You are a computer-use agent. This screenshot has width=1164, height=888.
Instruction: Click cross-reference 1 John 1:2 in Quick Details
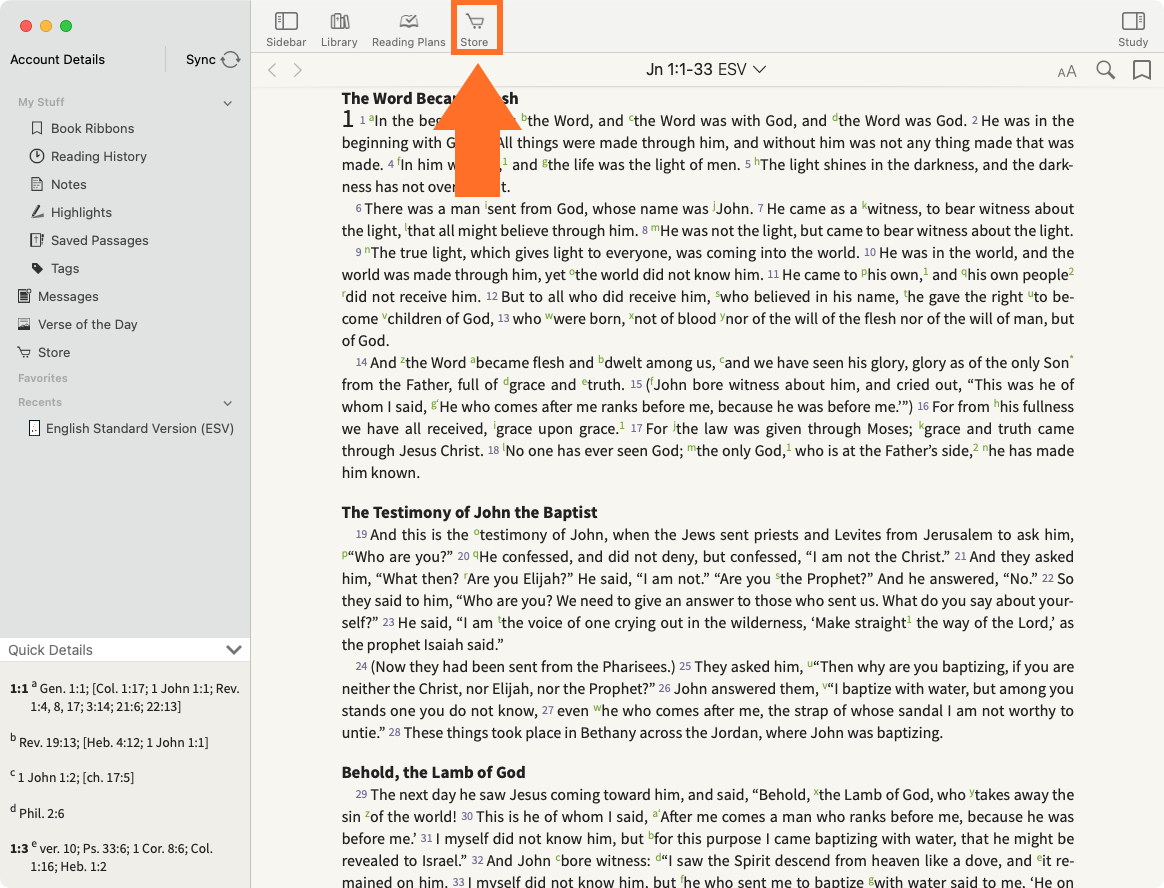(47, 777)
